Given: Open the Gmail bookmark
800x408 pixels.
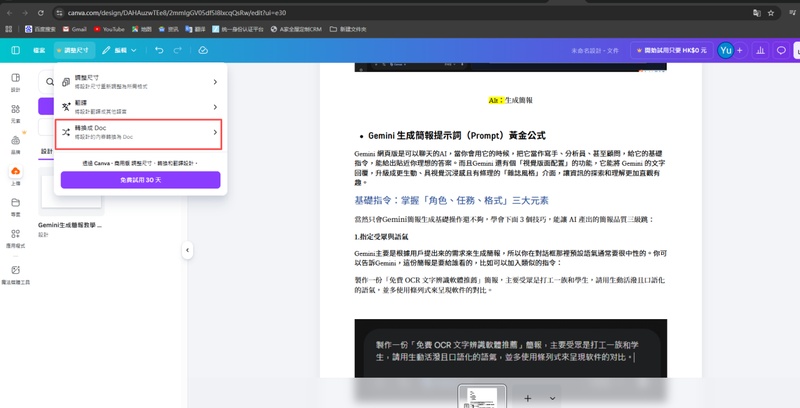Looking at the screenshot, I should (x=74, y=29).
